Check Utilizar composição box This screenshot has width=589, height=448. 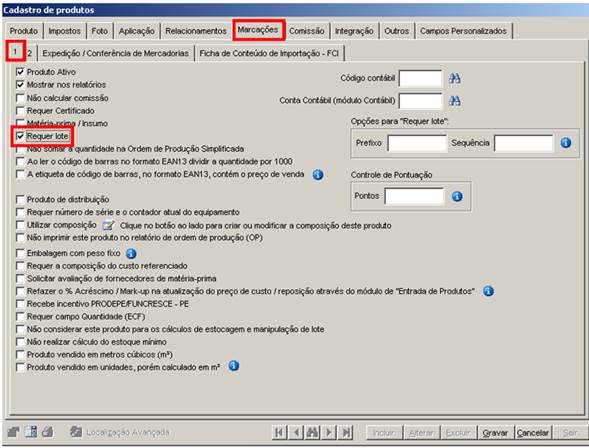20,225
